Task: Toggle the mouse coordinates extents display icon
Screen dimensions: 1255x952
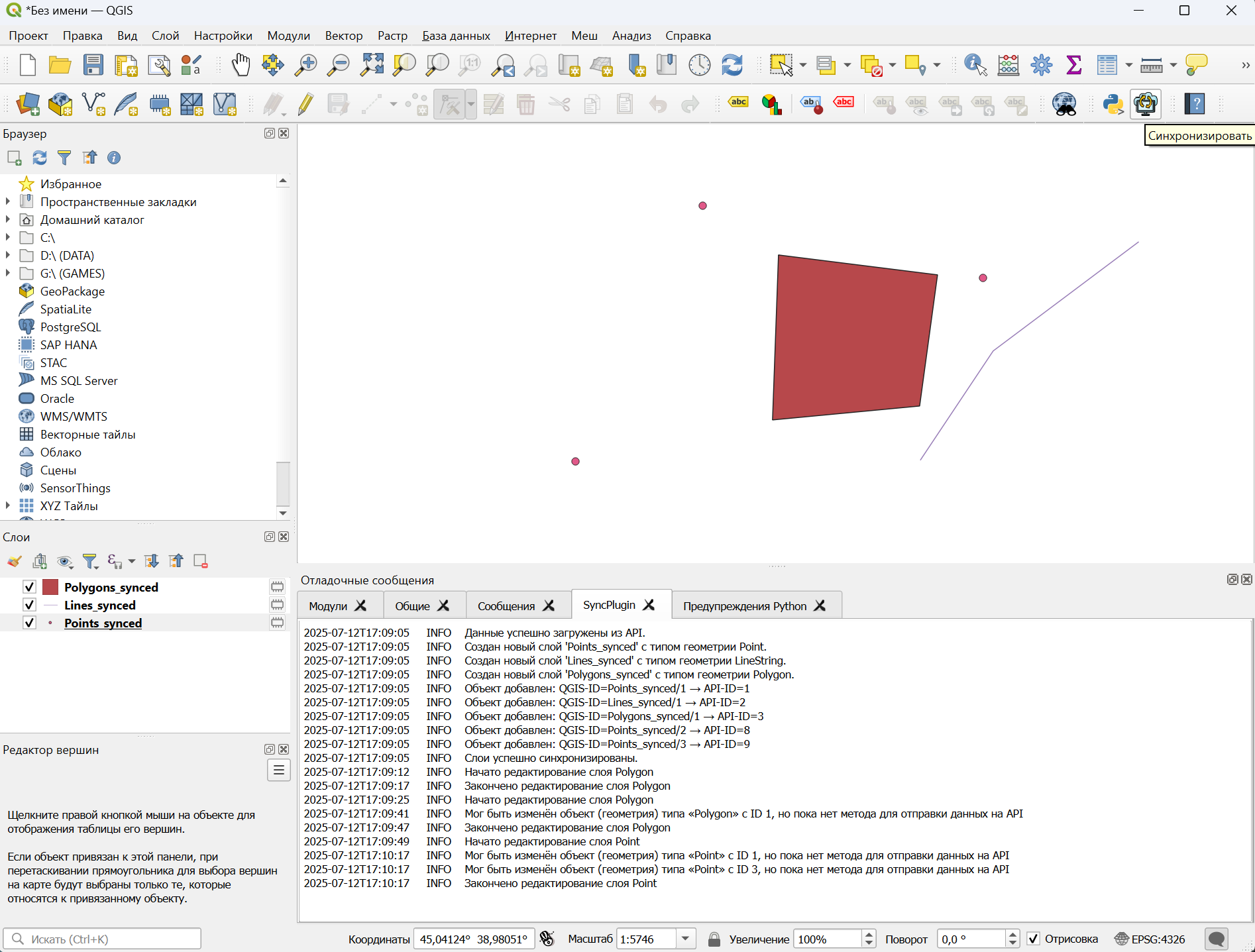Action: click(x=547, y=939)
